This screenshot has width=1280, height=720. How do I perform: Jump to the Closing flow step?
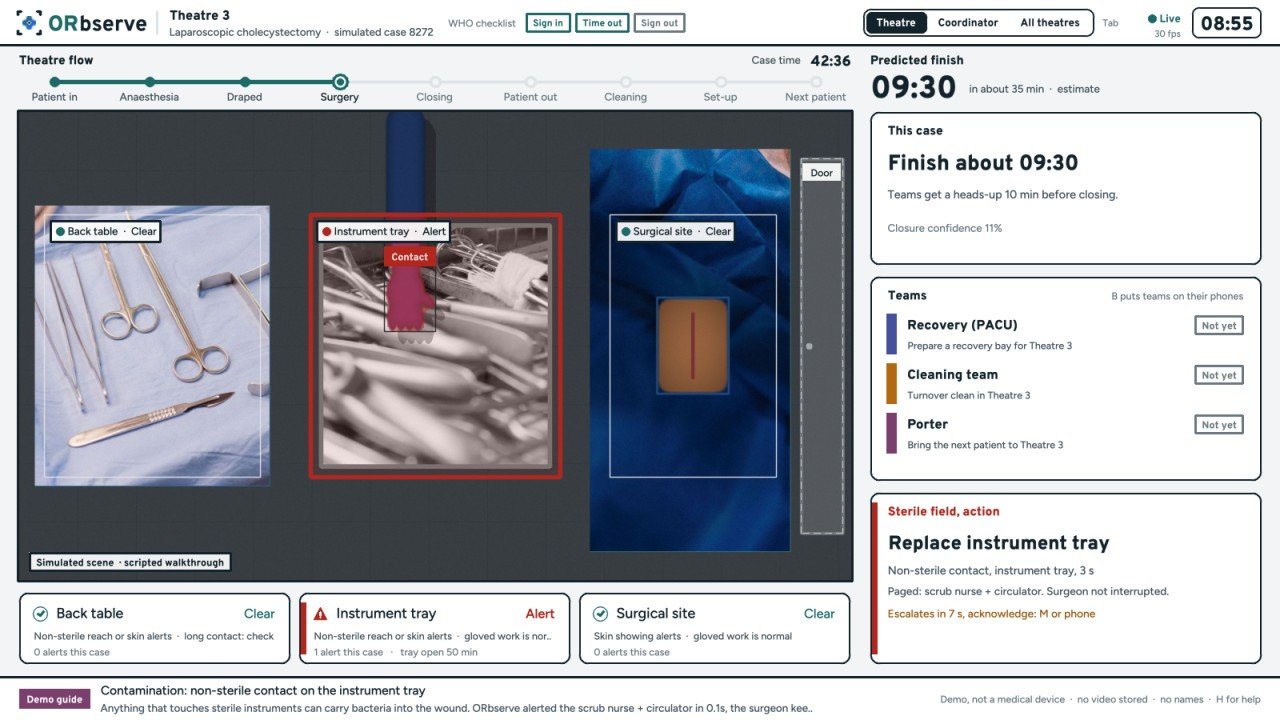pyautogui.click(x=434, y=89)
